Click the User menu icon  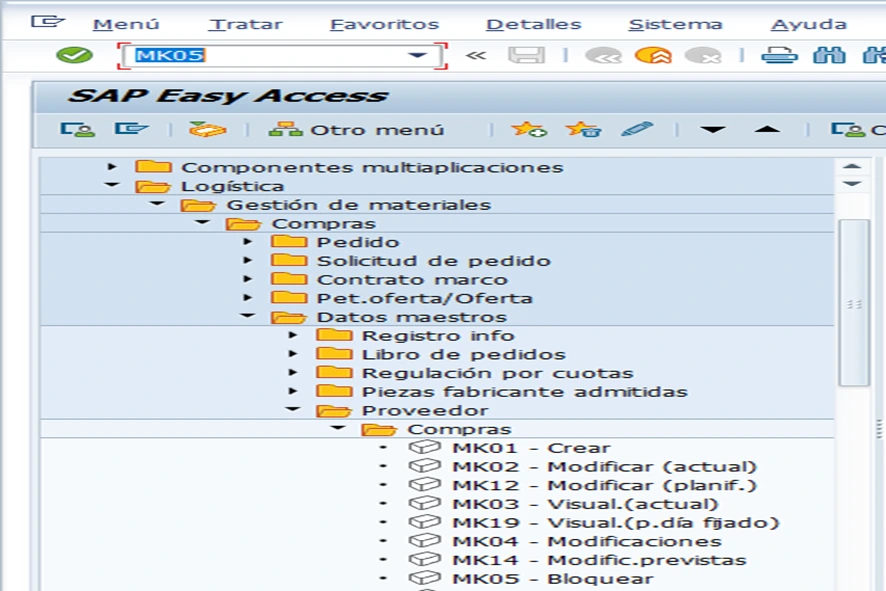click(x=77, y=129)
